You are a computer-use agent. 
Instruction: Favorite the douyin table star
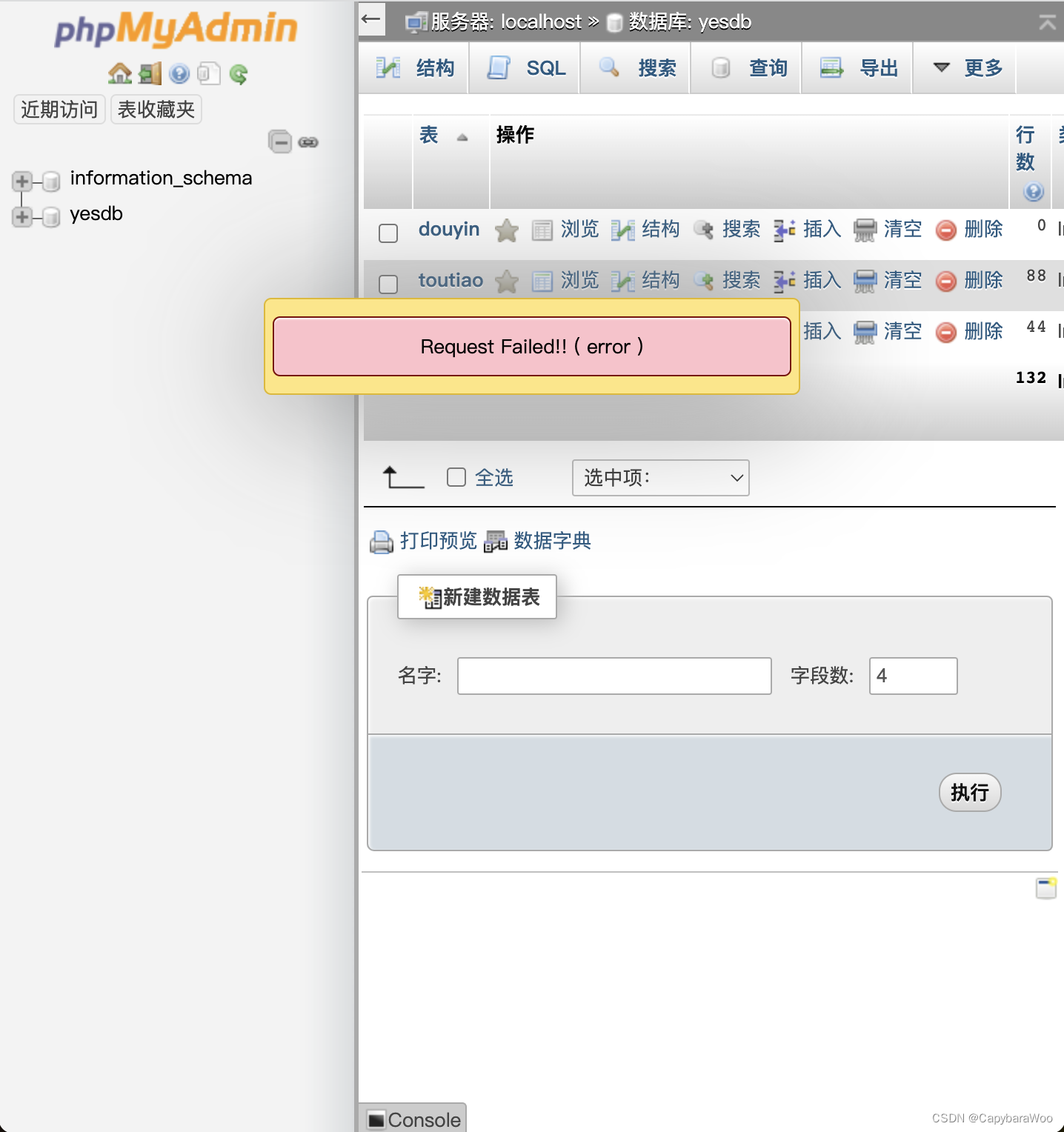507,231
